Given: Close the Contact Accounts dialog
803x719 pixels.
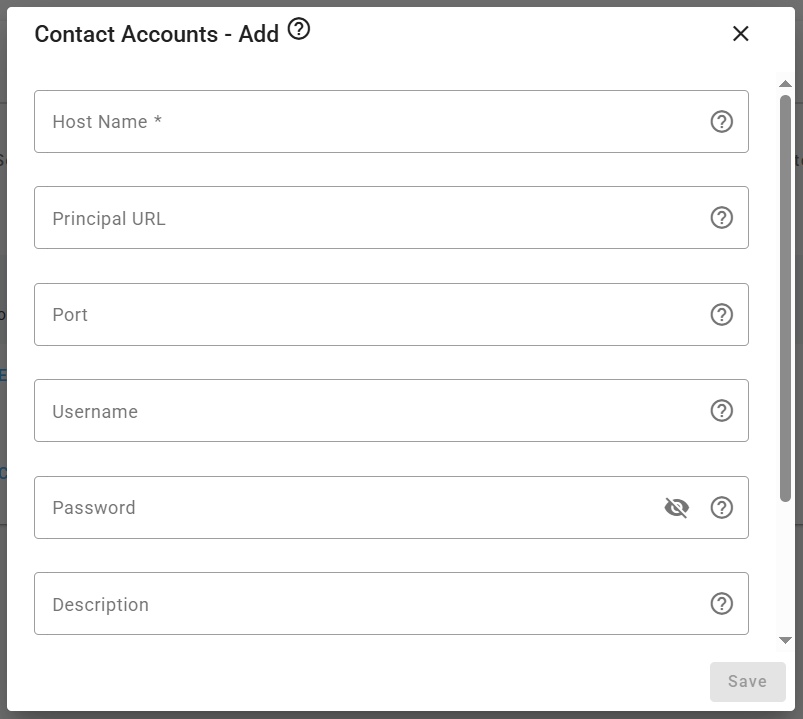Looking at the screenshot, I should (x=741, y=34).
